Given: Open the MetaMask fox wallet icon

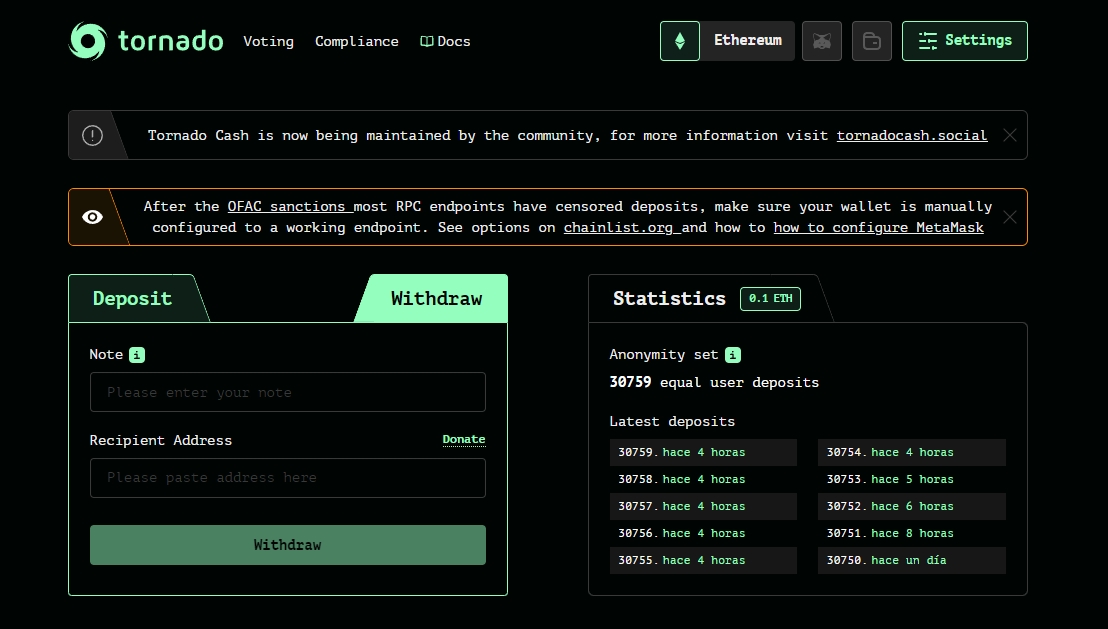Looking at the screenshot, I should (822, 41).
